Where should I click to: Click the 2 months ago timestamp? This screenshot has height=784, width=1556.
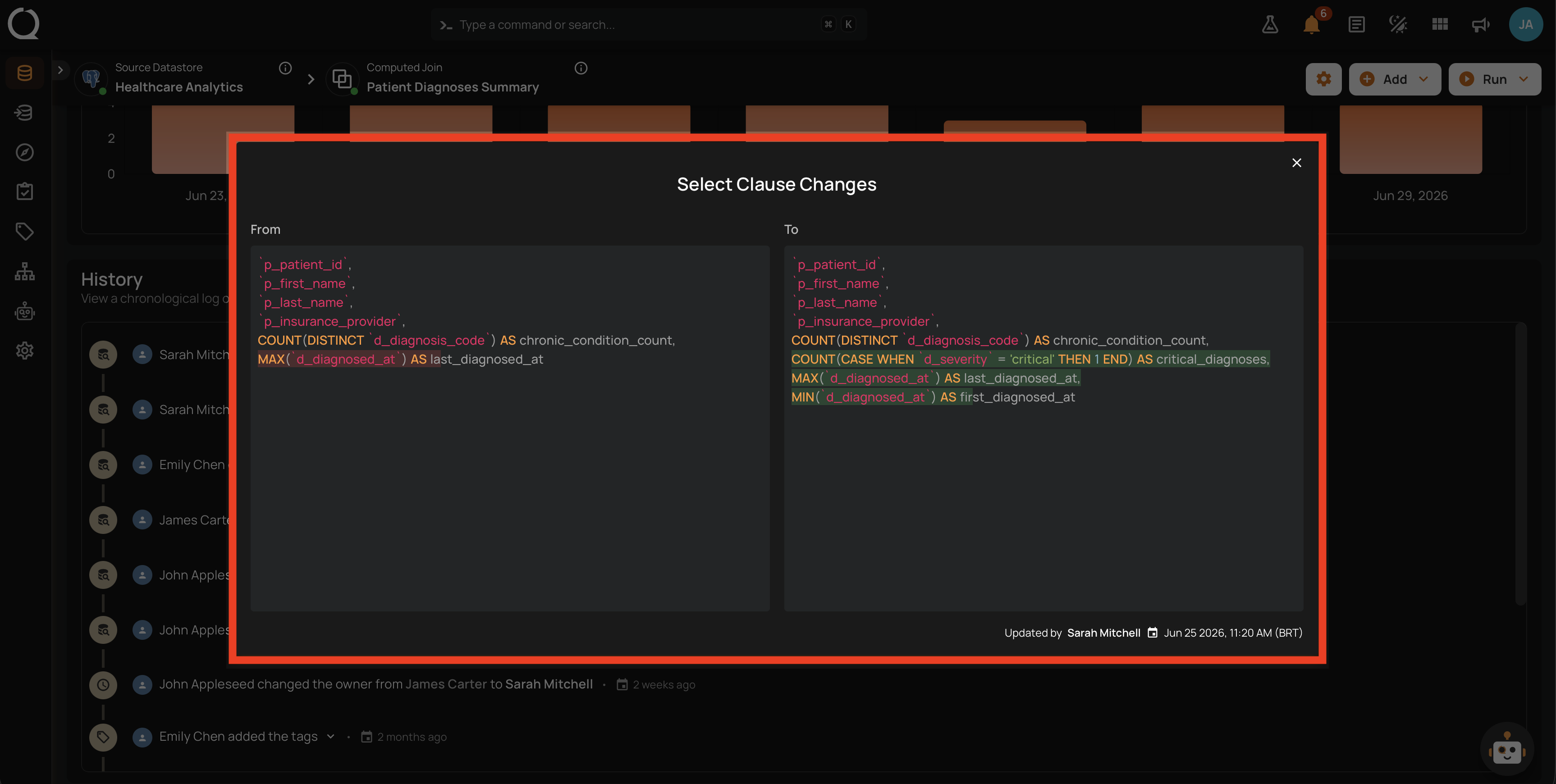tap(412, 737)
